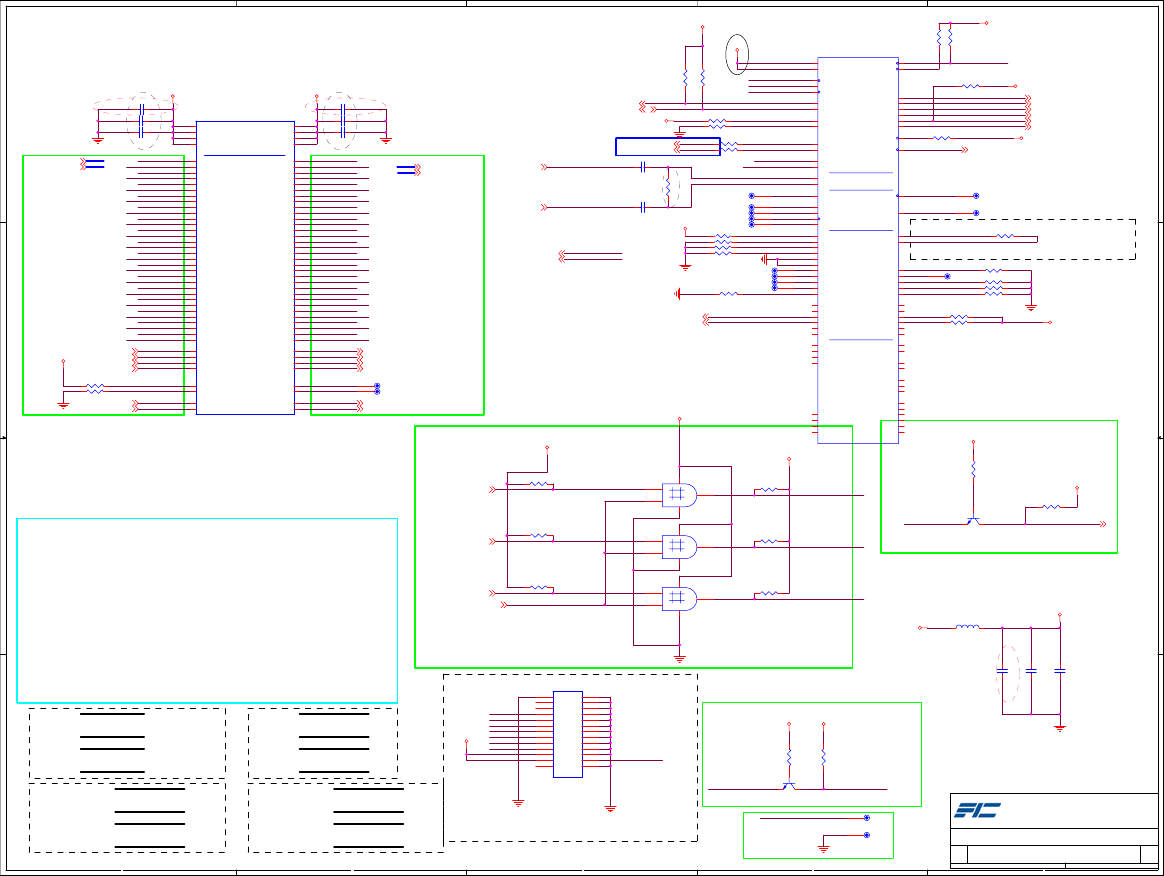The width and height of the screenshot is (1164, 876).
Task: Select the transistor symbol beside the tall IC's base
Action: pyautogui.click(x=973, y=521)
